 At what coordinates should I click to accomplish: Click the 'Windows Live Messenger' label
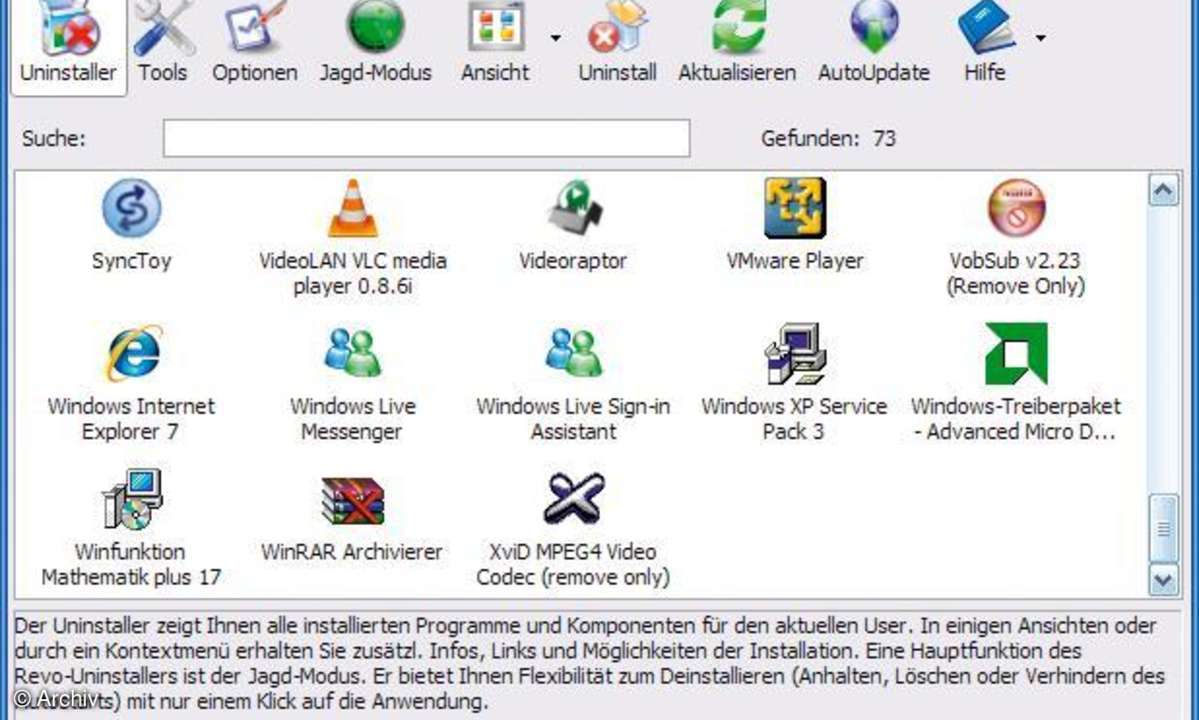point(353,419)
